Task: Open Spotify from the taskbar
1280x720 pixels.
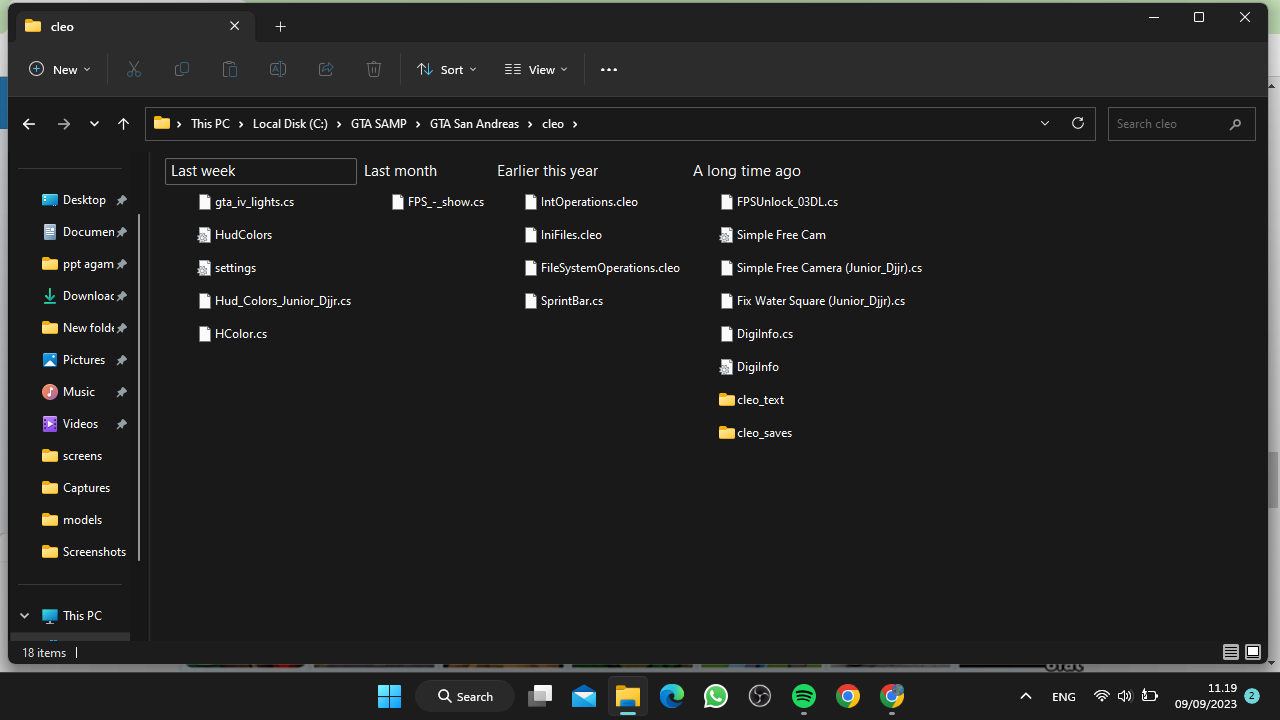Action: click(x=803, y=696)
